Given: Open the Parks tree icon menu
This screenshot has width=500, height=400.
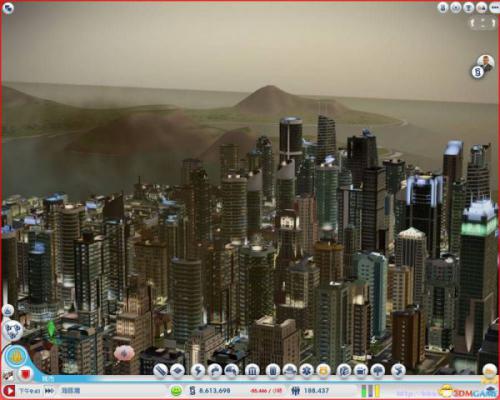Looking at the screenshot, I should [x=378, y=370].
